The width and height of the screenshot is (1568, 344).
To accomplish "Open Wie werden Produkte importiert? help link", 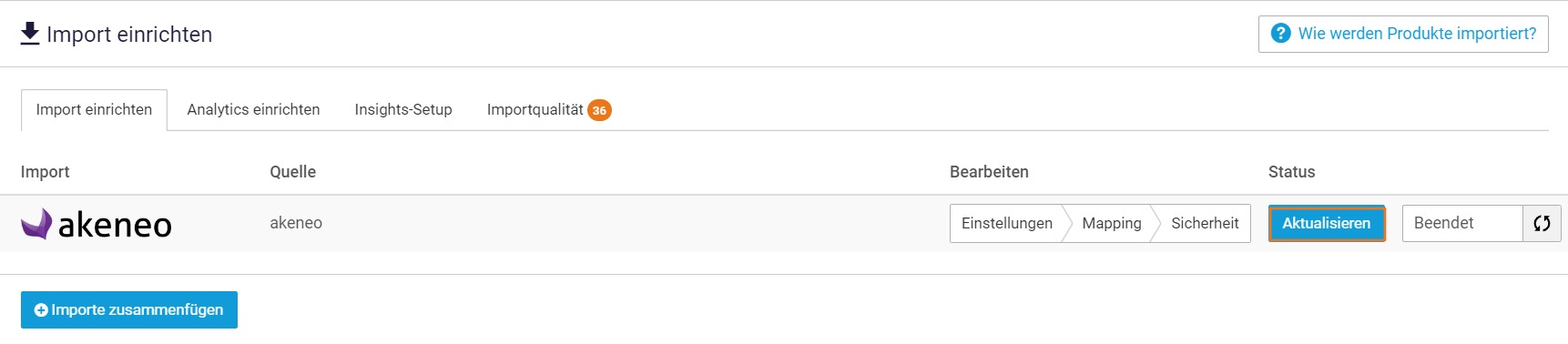I will tap(1403, 34).
